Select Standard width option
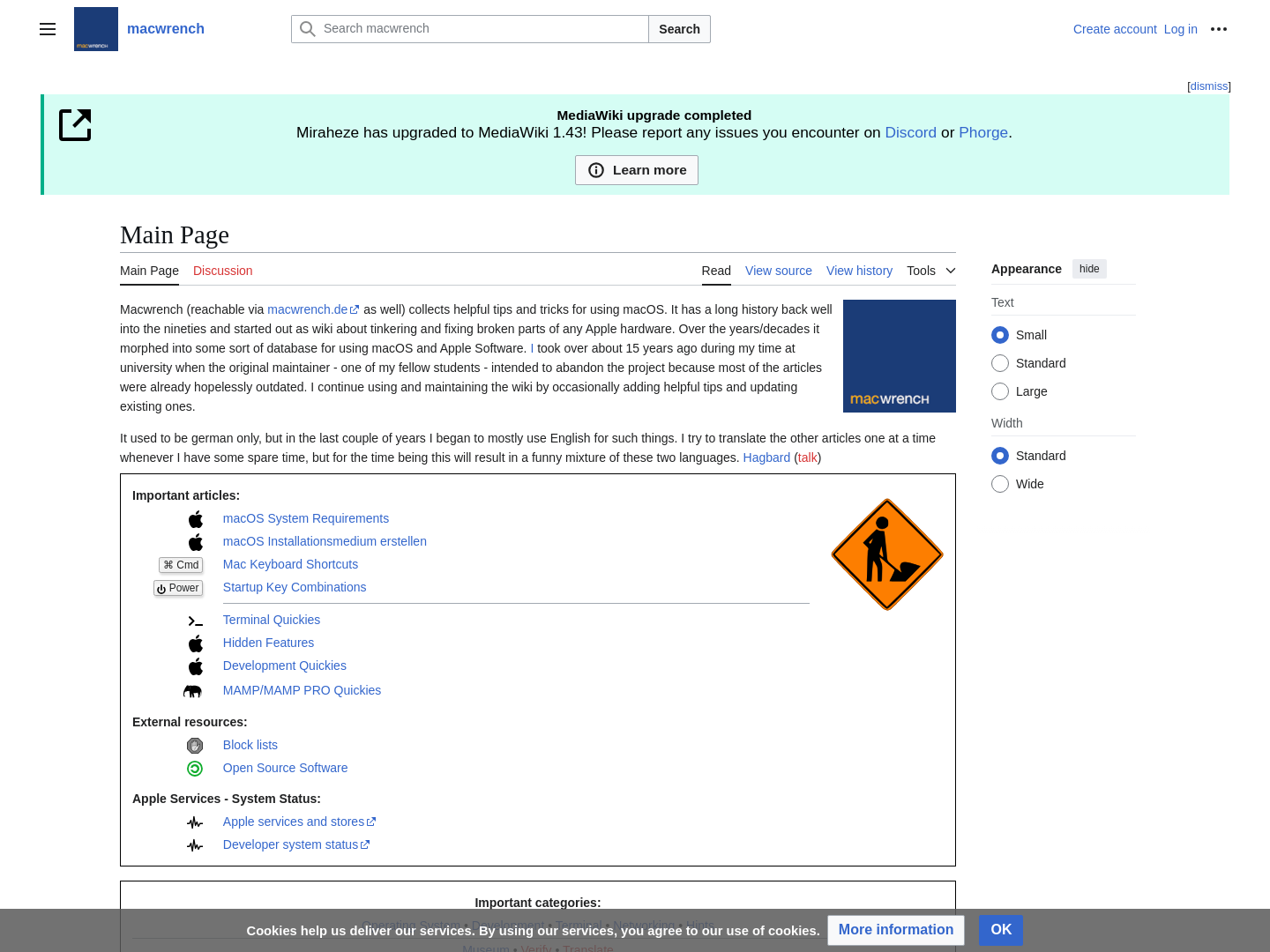The height and width of the screenshot is (952, 1270). coord(1000,456)
